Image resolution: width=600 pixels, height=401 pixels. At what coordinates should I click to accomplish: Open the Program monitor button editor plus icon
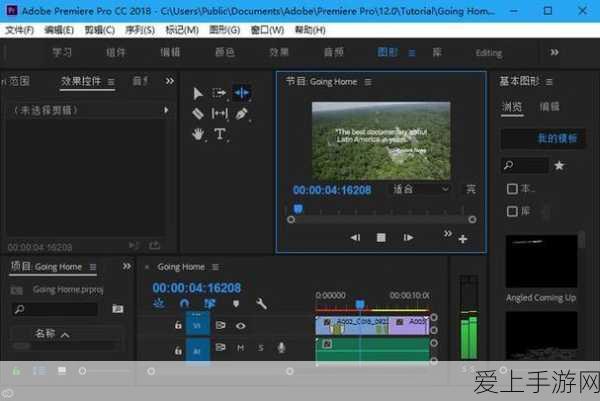click(463, 239)
